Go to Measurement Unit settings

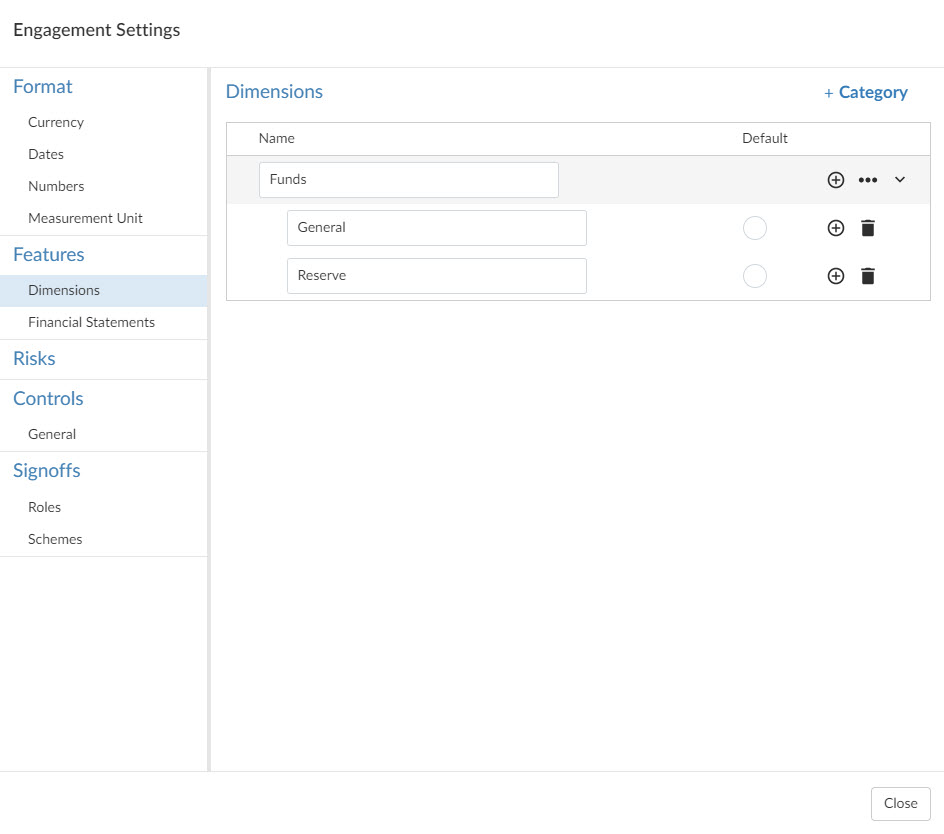85,218
